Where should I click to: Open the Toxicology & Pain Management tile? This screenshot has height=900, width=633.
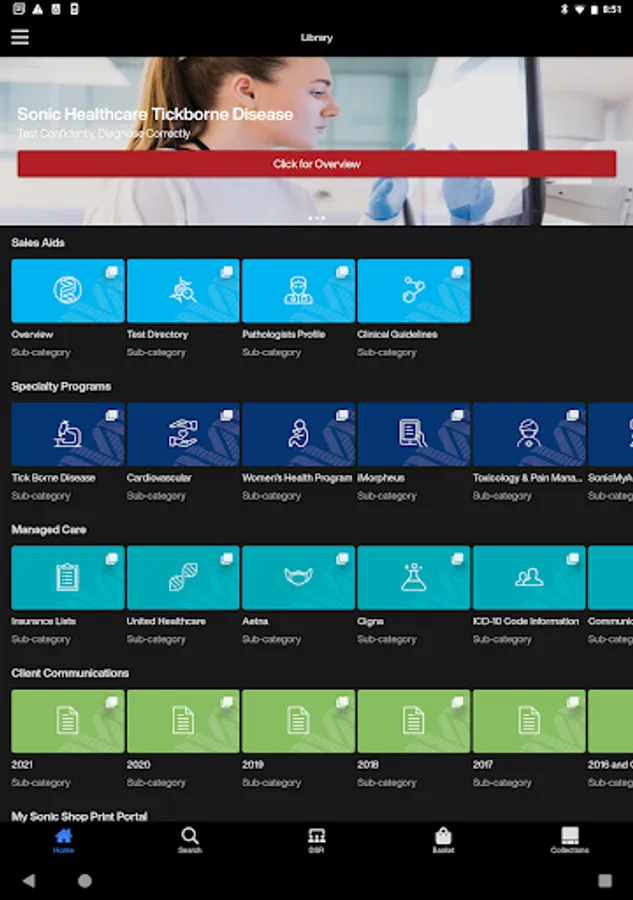pos(529,434)
